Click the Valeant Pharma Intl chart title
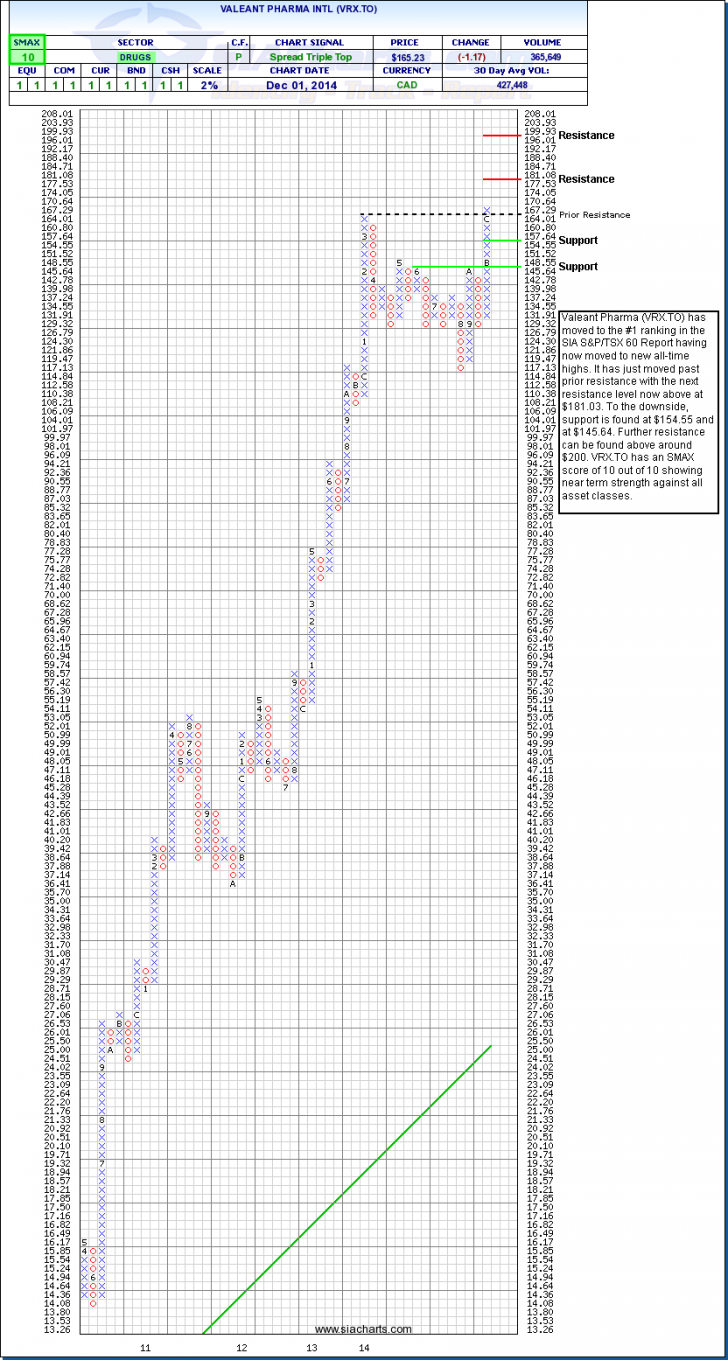This screenshot has height=1360, width=728. click(363, 7)
